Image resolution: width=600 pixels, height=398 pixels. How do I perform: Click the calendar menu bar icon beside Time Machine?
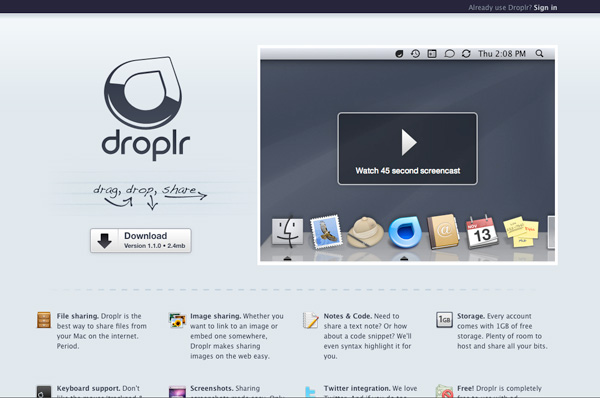click(432, 54)
